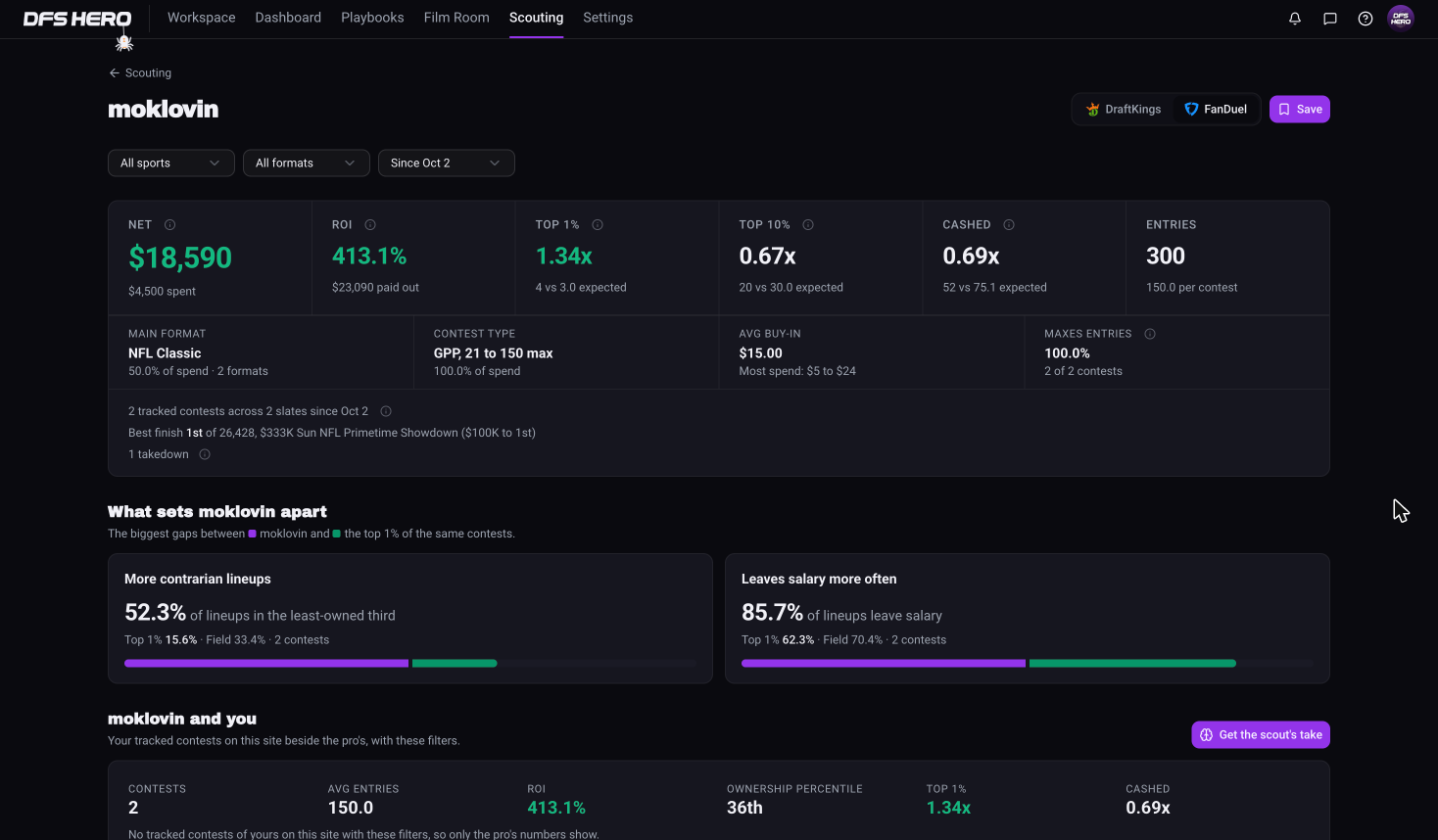Screen dimensions: 1438x840
Task: Click the info icon beside MAXES ENTRIES
Action: pyautogui.click(x=1150, y=334)
